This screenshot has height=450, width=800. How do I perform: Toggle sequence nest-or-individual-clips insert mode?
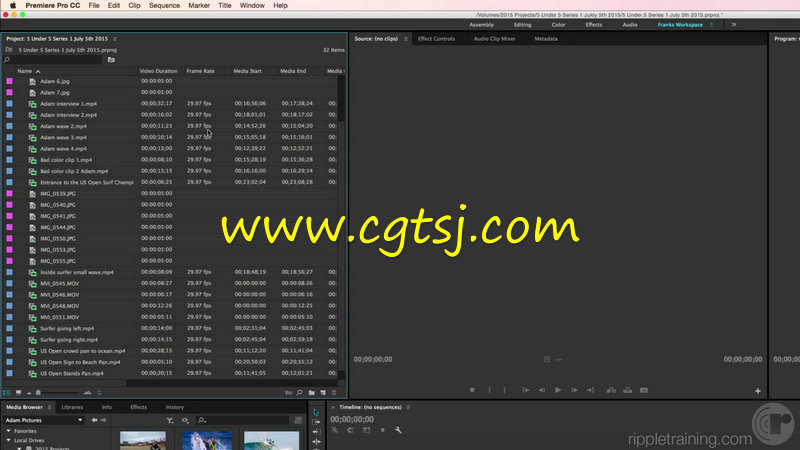pyautogui.click(x=334, y=430)
